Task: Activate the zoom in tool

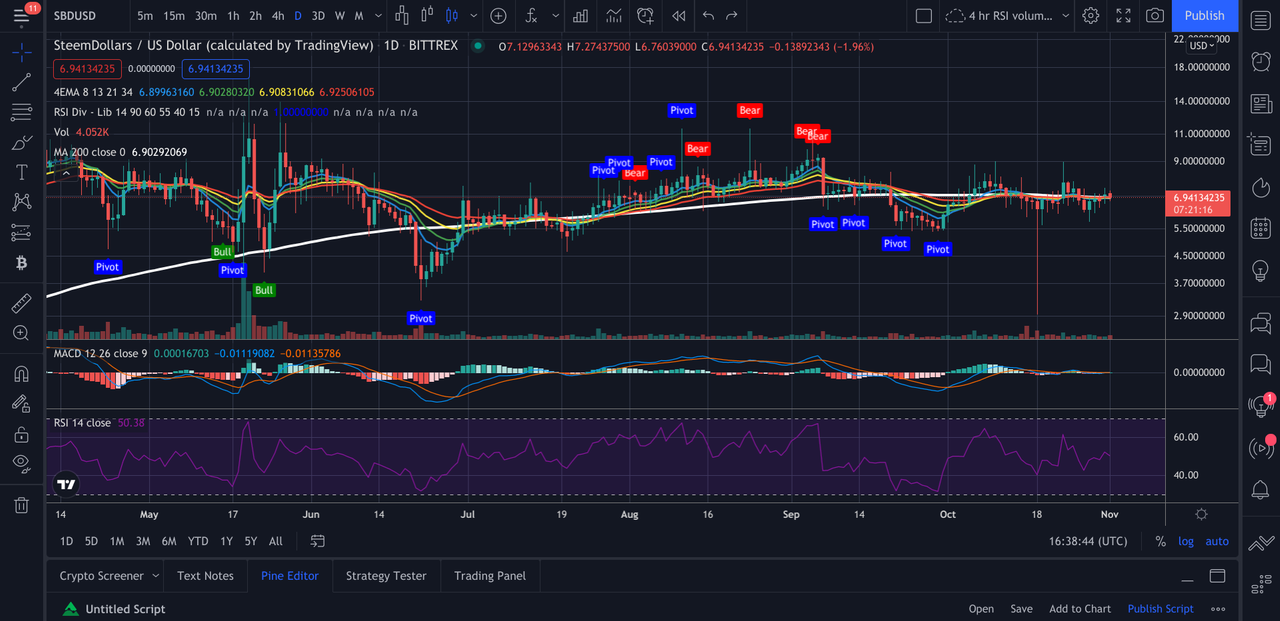Action: click(21, 333)
